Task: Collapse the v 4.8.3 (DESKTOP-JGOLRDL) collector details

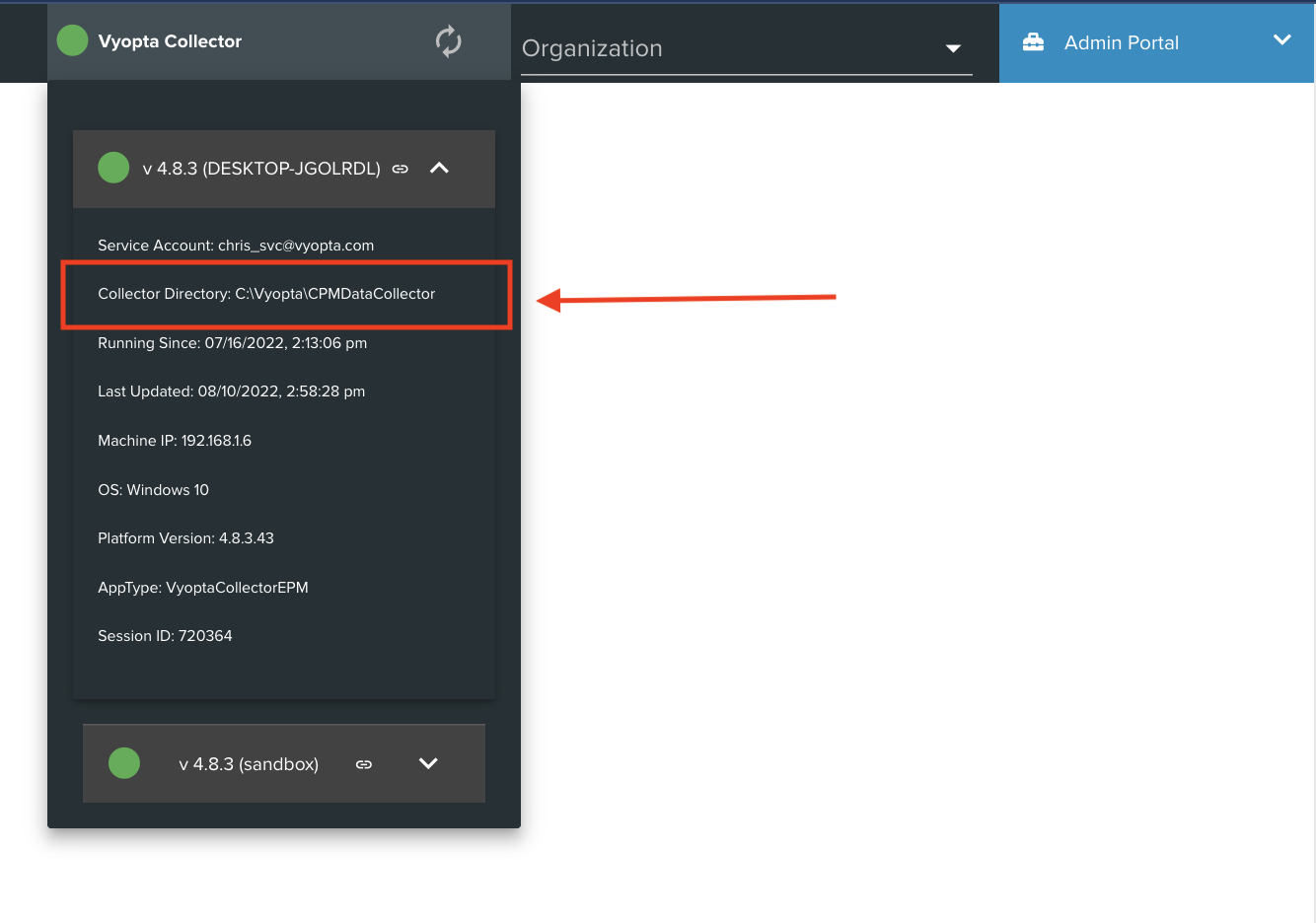Action: pyautogui.click(x=440, y=168)
